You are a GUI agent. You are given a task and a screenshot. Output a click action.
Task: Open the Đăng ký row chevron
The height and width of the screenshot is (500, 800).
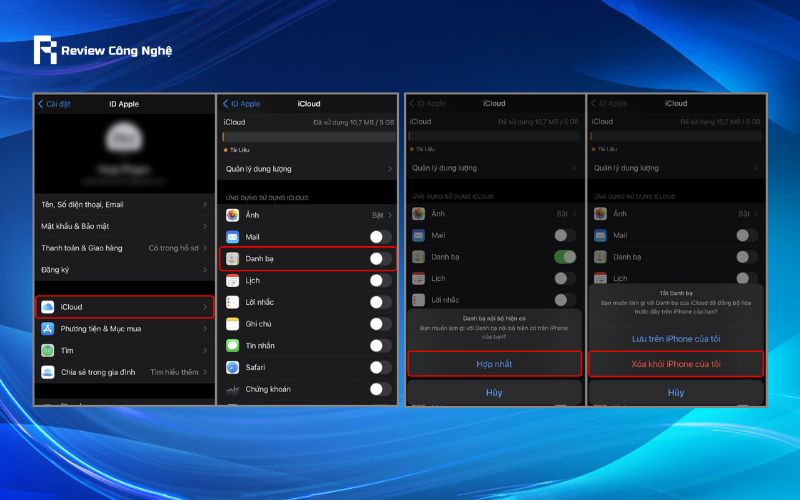[205, 269]
